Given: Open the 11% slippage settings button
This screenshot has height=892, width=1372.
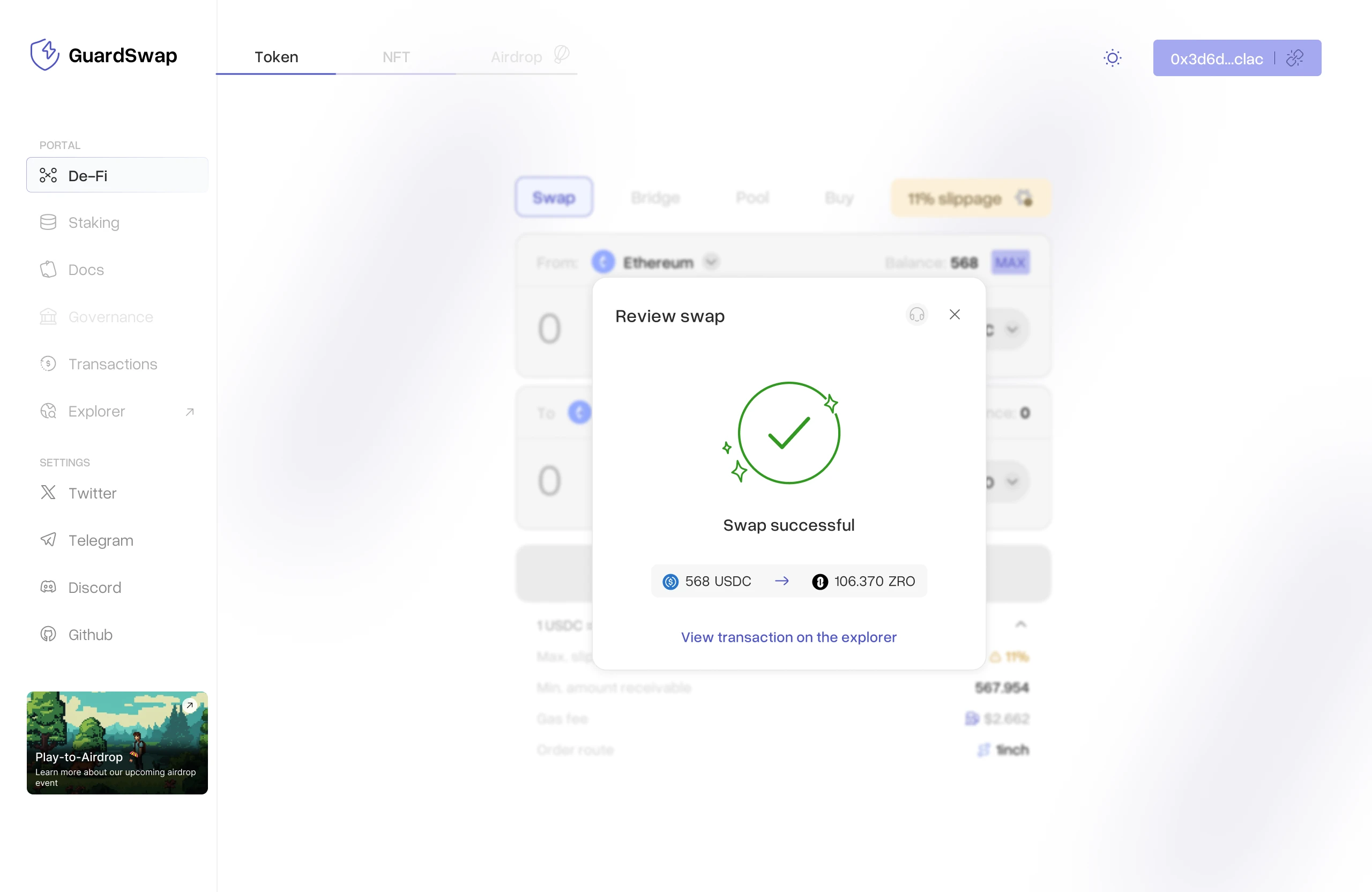Looking at the screenshot, I should coord(971,198).
